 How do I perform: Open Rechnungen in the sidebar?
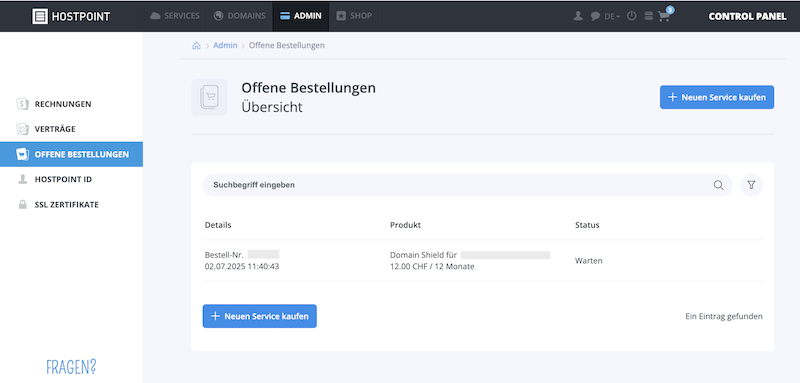[71, 104]
